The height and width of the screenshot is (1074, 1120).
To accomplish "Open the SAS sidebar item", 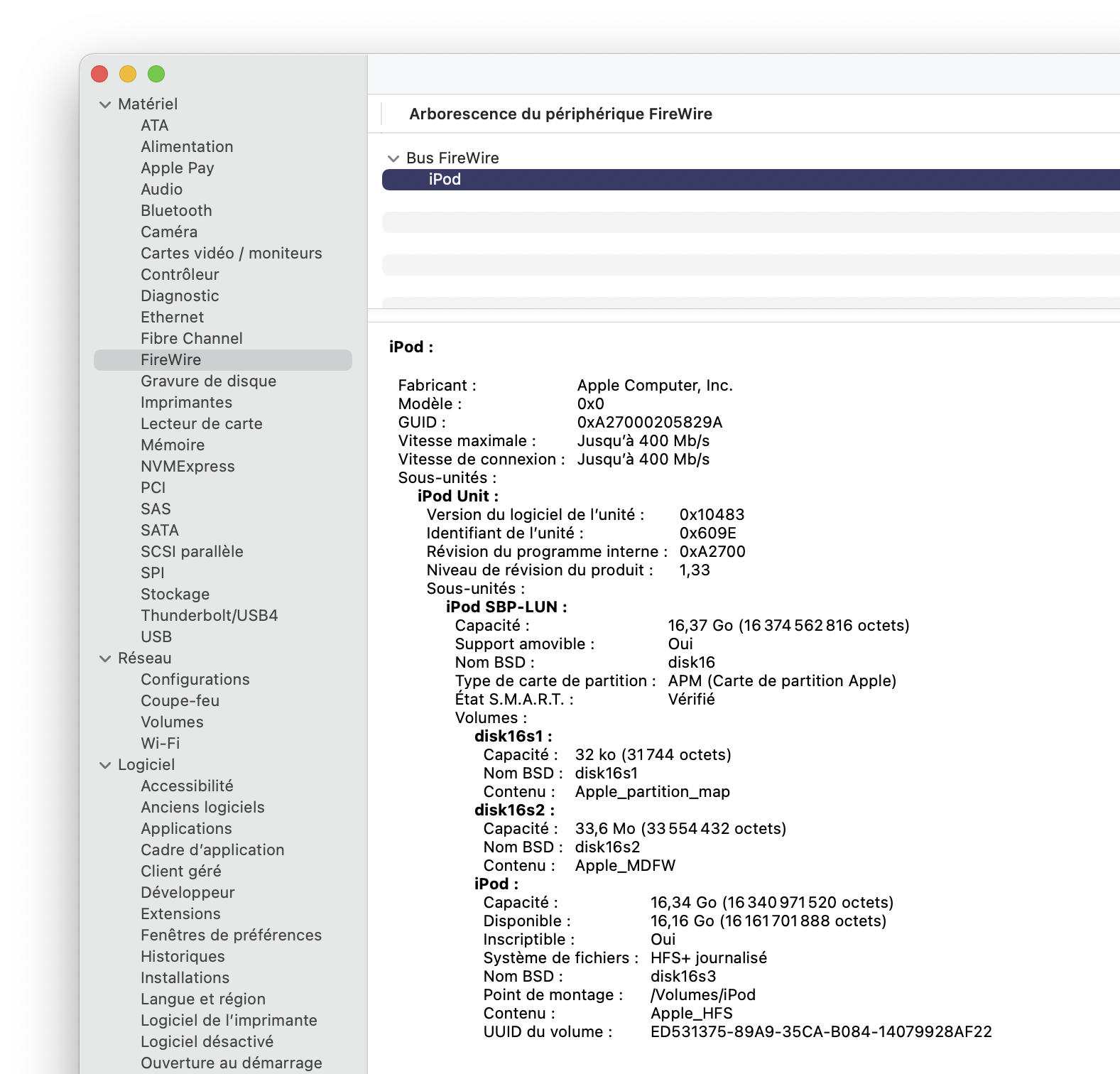I will click(156, 509).
